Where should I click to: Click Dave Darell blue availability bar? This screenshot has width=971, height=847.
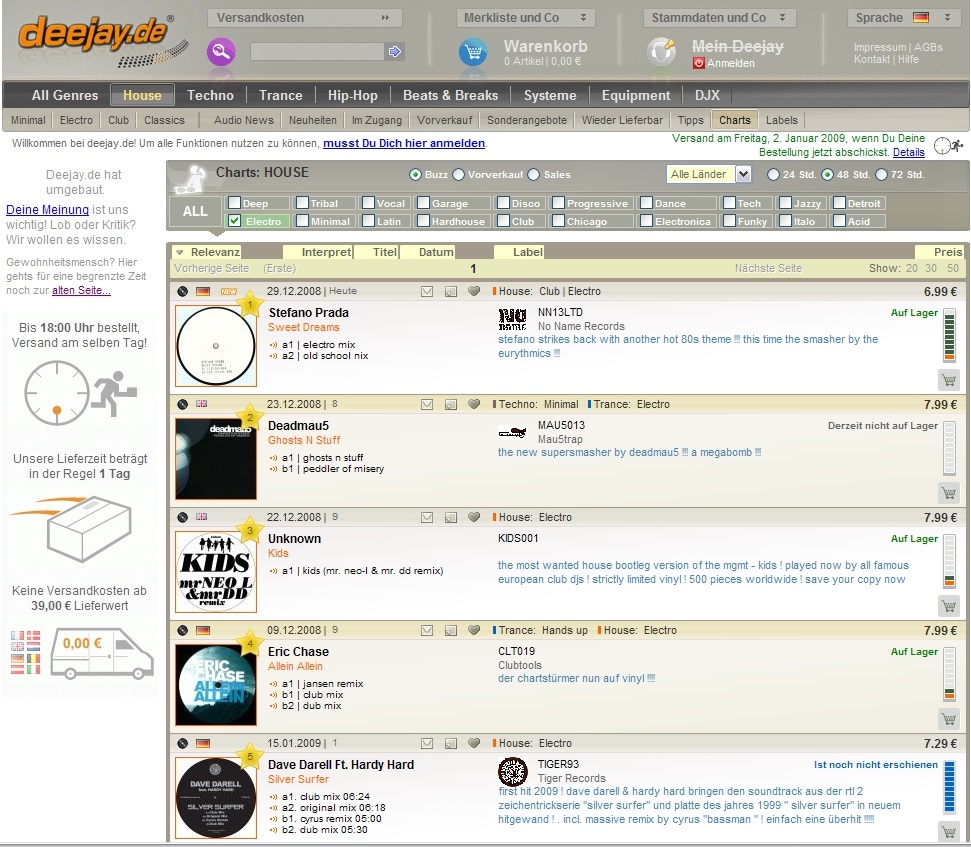(x=949, y=788)
